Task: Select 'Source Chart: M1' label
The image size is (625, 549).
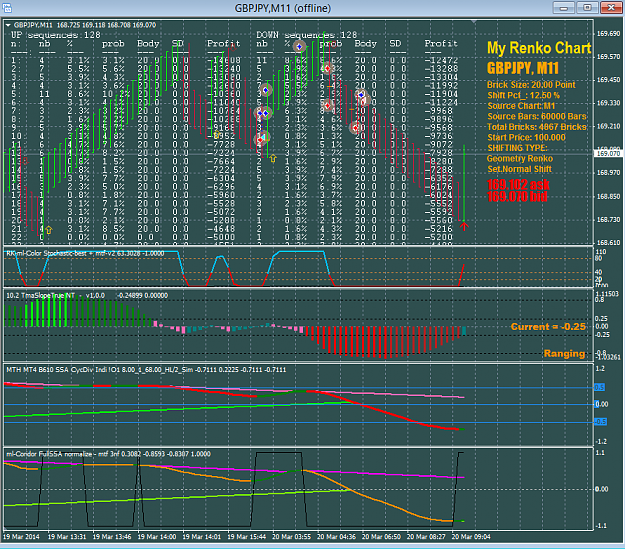Action: pyautogui.click(x=521, y=106)
